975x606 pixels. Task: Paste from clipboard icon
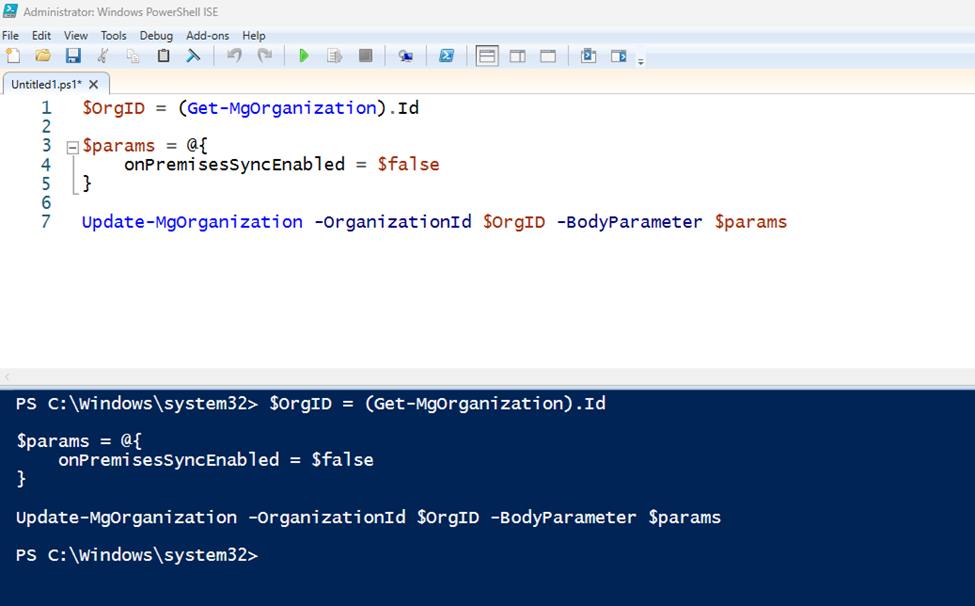(163, 56)
